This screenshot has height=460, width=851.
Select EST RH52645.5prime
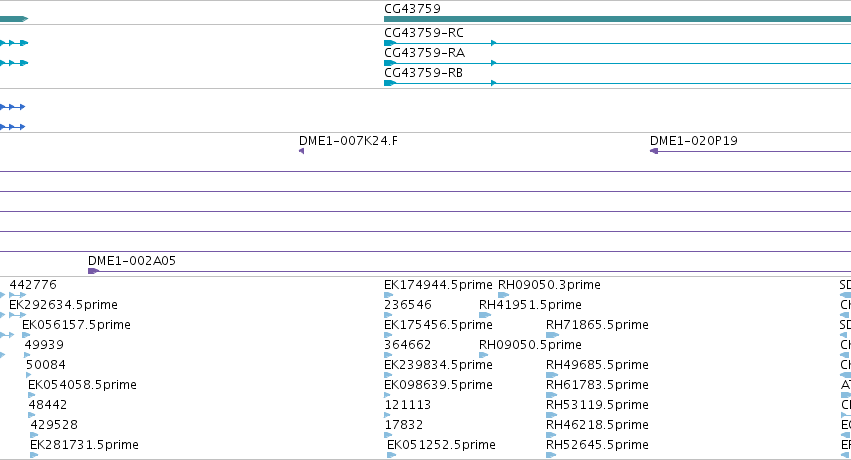tap(597, 445)
